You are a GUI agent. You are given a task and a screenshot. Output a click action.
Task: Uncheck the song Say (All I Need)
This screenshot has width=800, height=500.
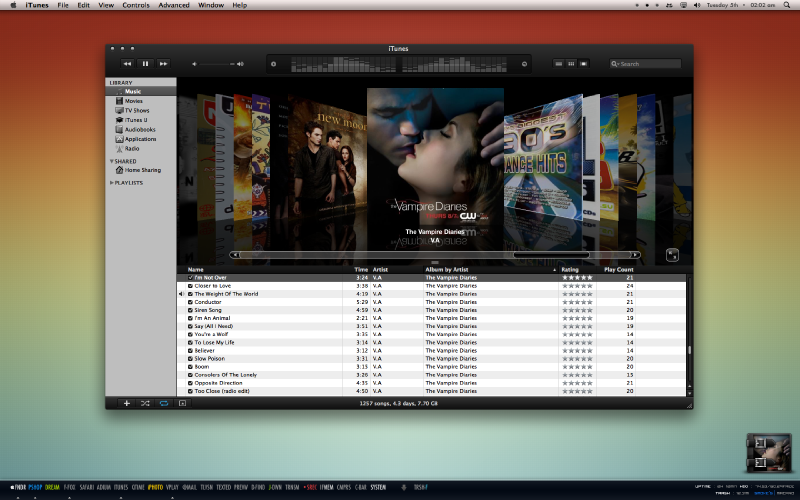[190, 326]
